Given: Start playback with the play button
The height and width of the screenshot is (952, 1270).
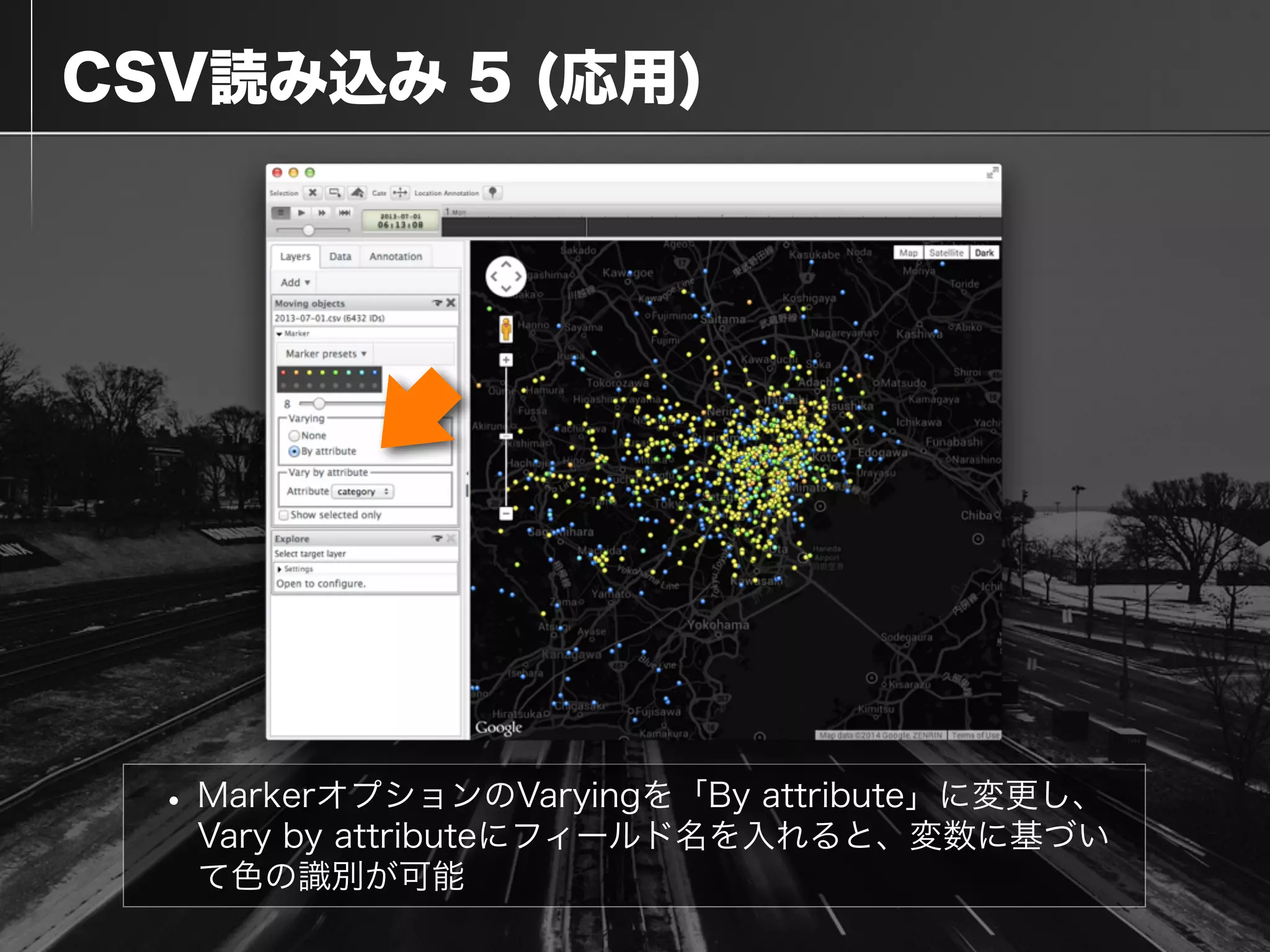Looking at the screenshot, I should coord(301,213).
